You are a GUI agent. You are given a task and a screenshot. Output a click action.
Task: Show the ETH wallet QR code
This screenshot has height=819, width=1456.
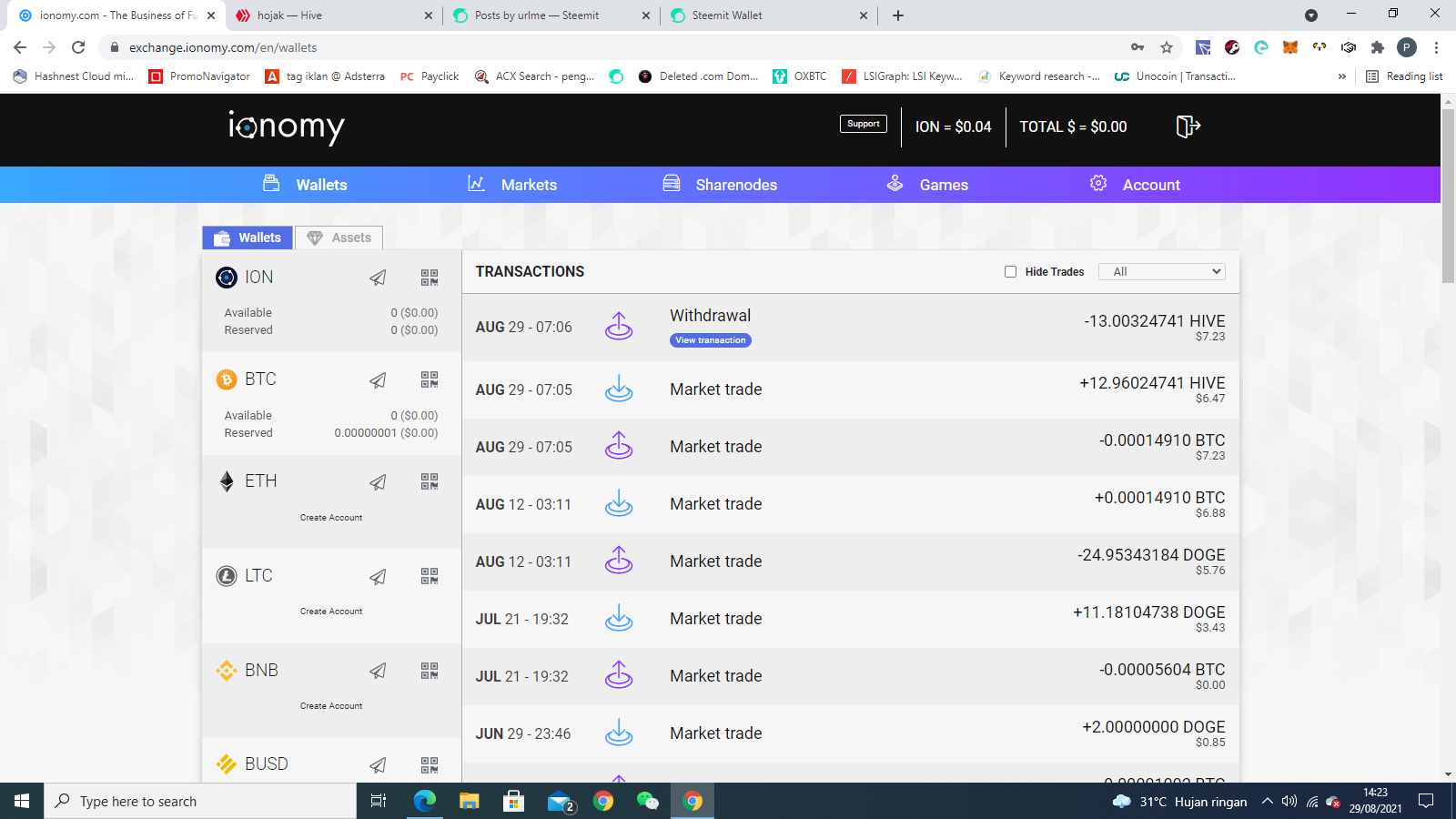click(430, 481)
